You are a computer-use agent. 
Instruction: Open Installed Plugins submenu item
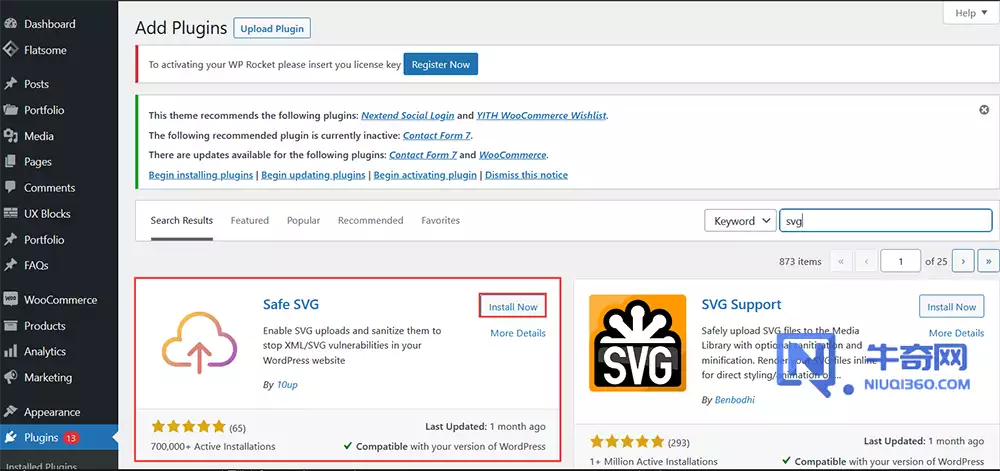pyautogui.click(x=41, y=467)
